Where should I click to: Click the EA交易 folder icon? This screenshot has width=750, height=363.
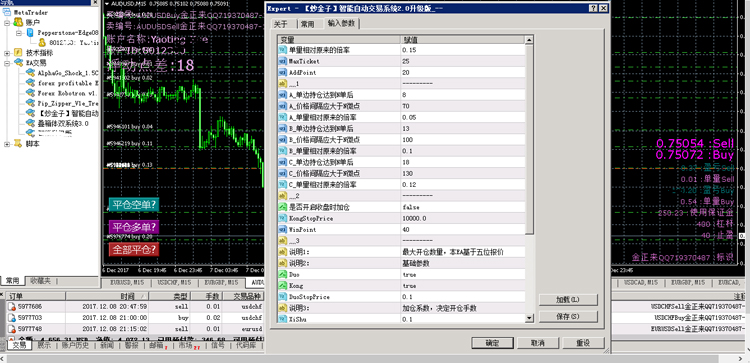coord(18,63)
